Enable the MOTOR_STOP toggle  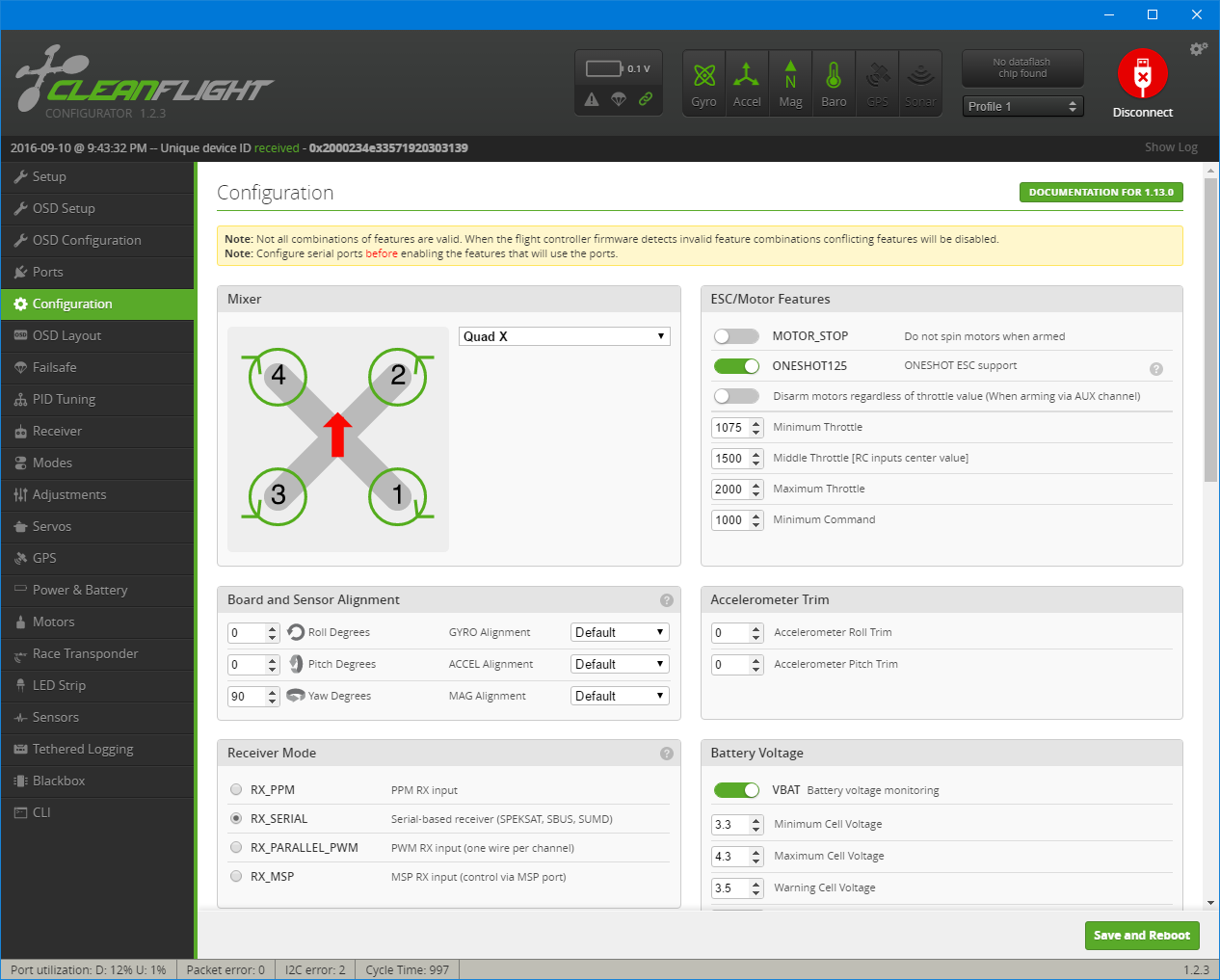point(736,336)
